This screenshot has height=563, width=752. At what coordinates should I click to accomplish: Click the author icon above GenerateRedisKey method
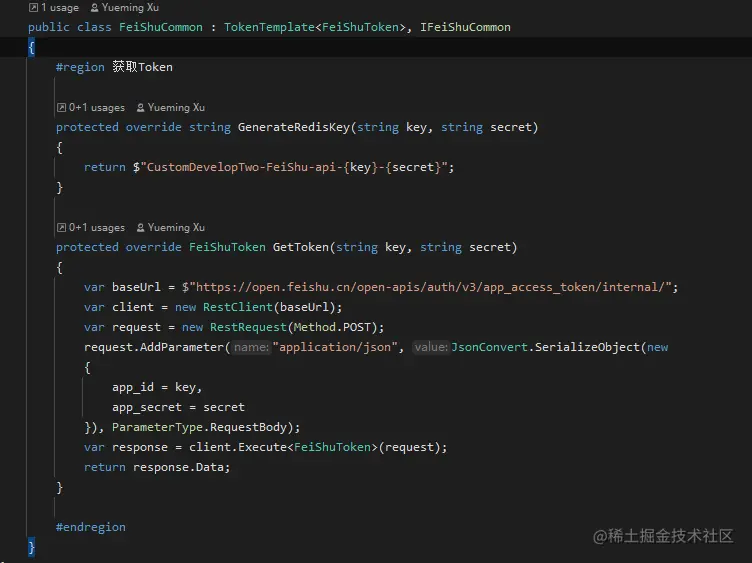click(141, 107)
